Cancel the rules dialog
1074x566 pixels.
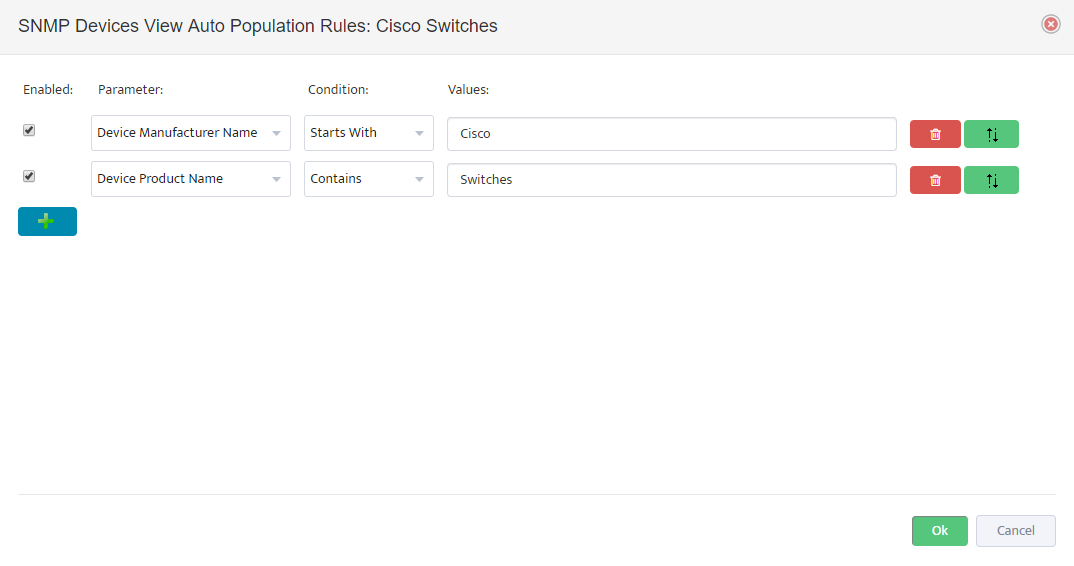tap(1016, 531)
